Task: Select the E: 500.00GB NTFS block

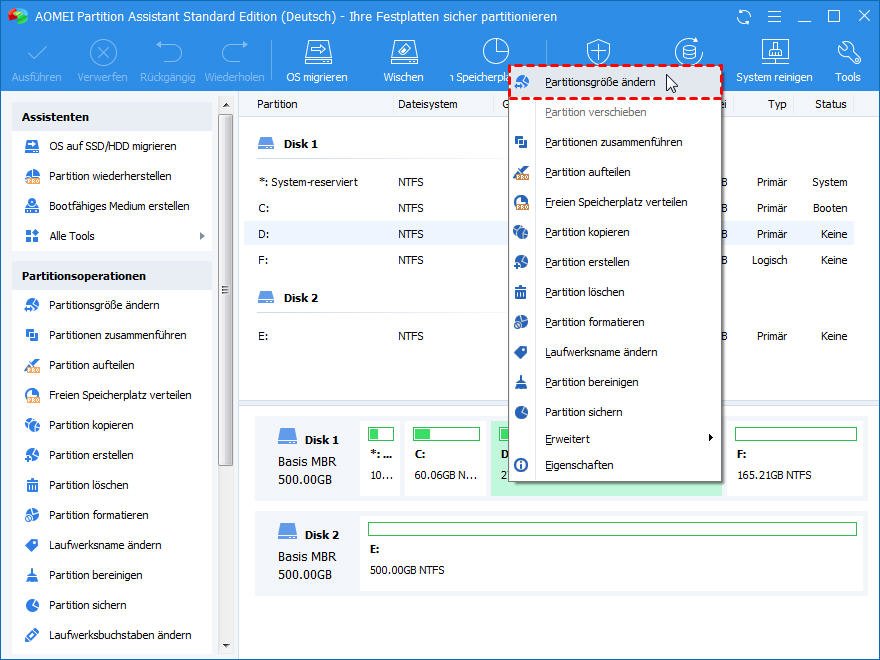Action: 612,553
